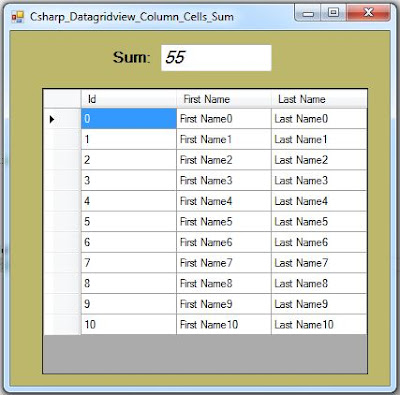Image resolution: width=400 pixels, height=395 pixels.
Task: Select the Id cell containing 7
Action: (129, 263)
